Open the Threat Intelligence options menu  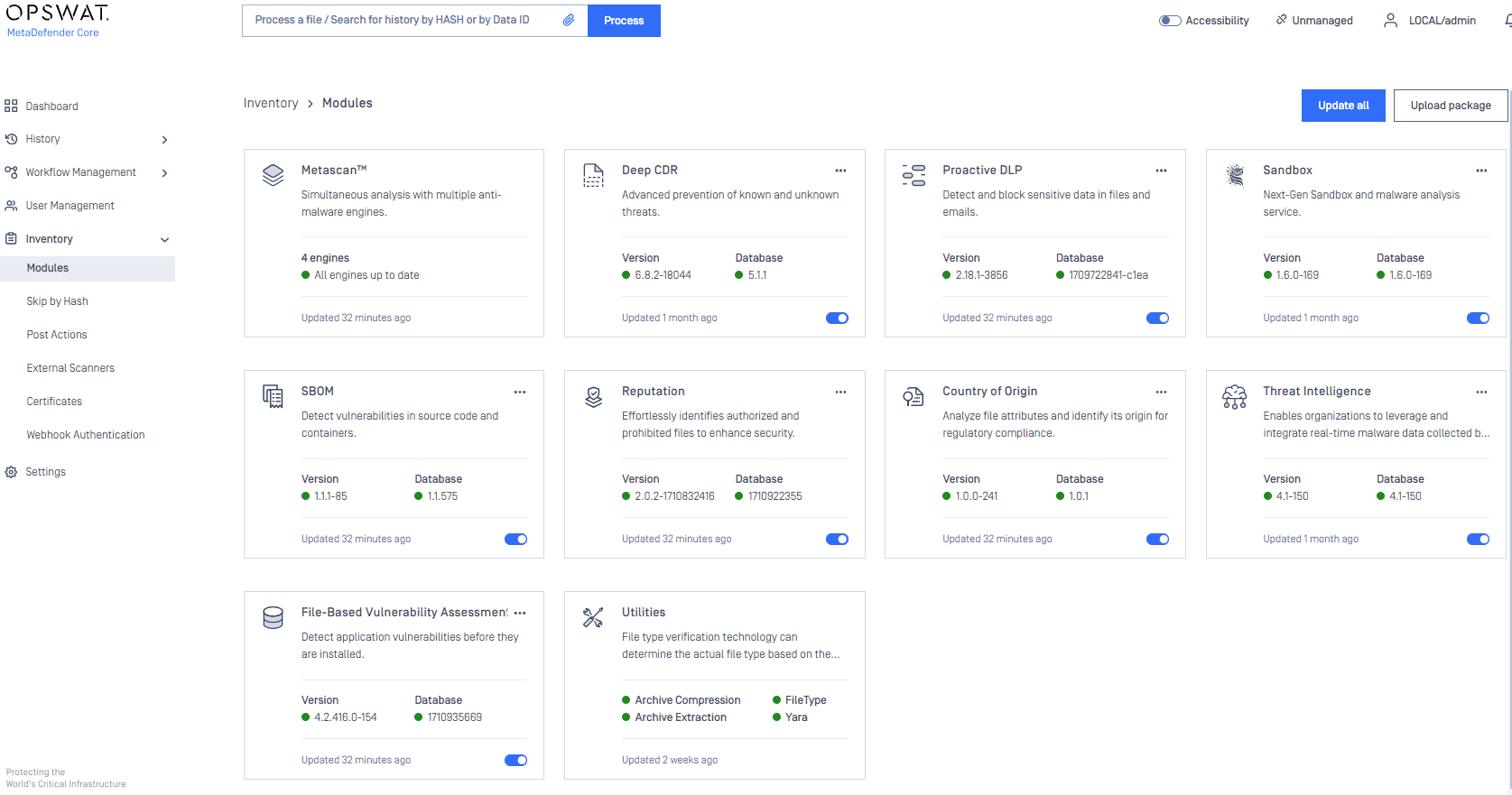(1481, 392)
